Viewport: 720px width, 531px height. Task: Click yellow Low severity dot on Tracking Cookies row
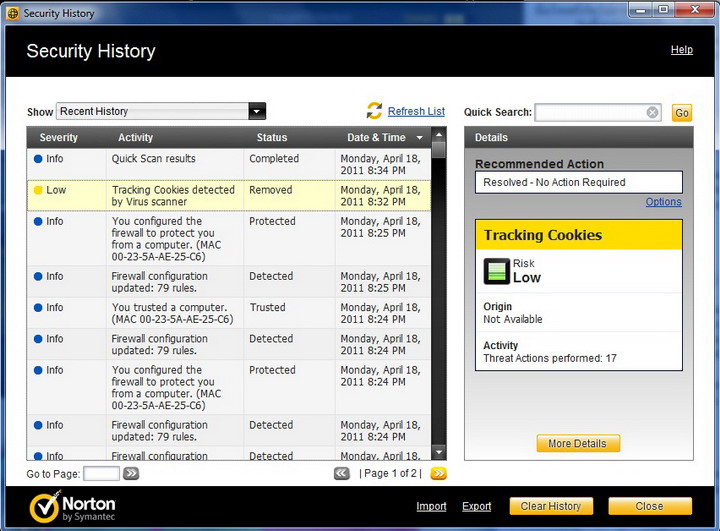pyautogui.click(x=38, y=190)
